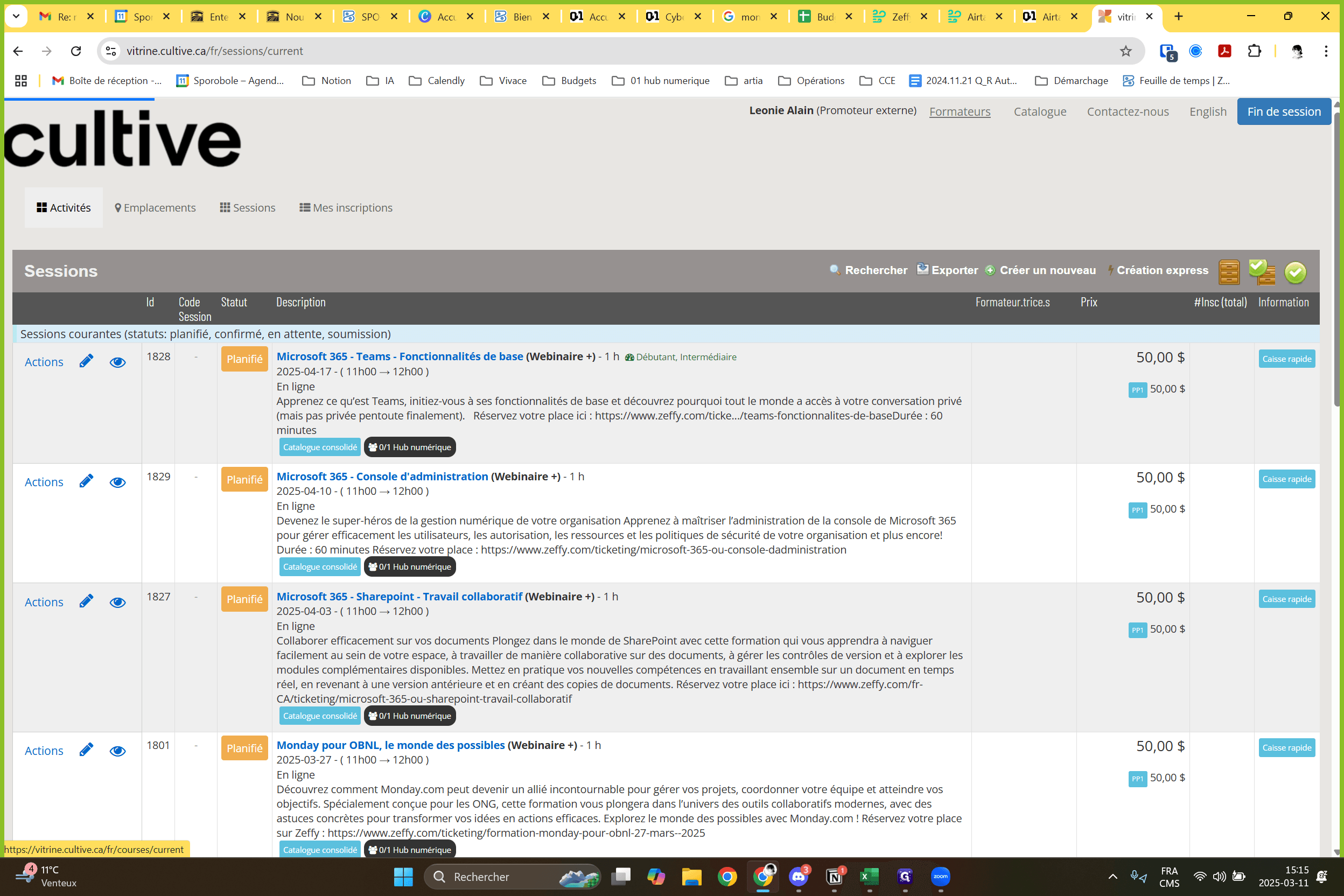Viewport: 1344px width, 896px height.
Task: Open Actions dropdown for session 1827
Action: pyautogui.click(x=44, y=601)
